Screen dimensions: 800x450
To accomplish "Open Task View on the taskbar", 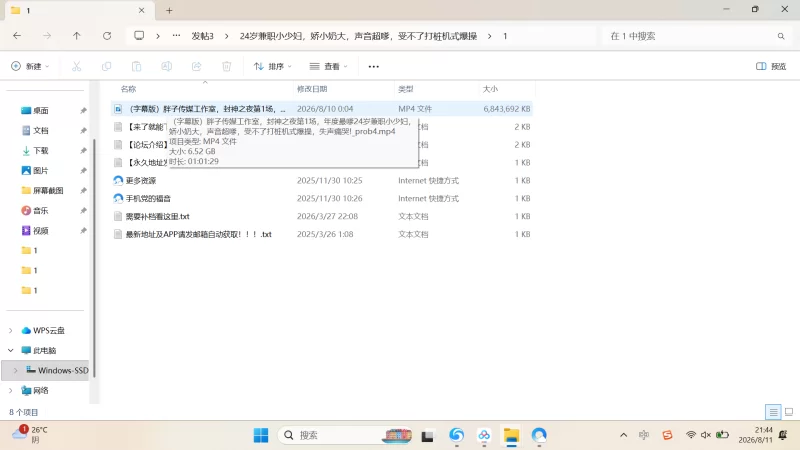I will coord(427,436).
